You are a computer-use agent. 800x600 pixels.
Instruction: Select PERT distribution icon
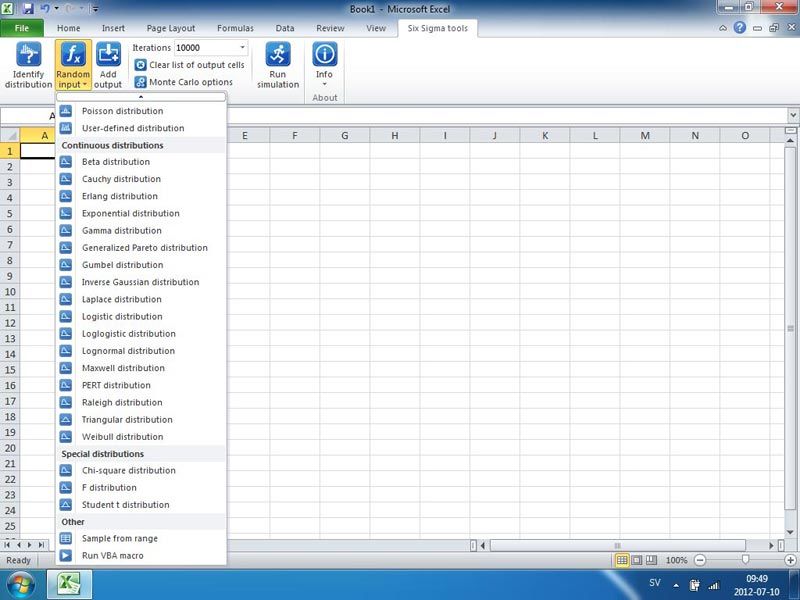pyautogui.click(x=65, y=385)
